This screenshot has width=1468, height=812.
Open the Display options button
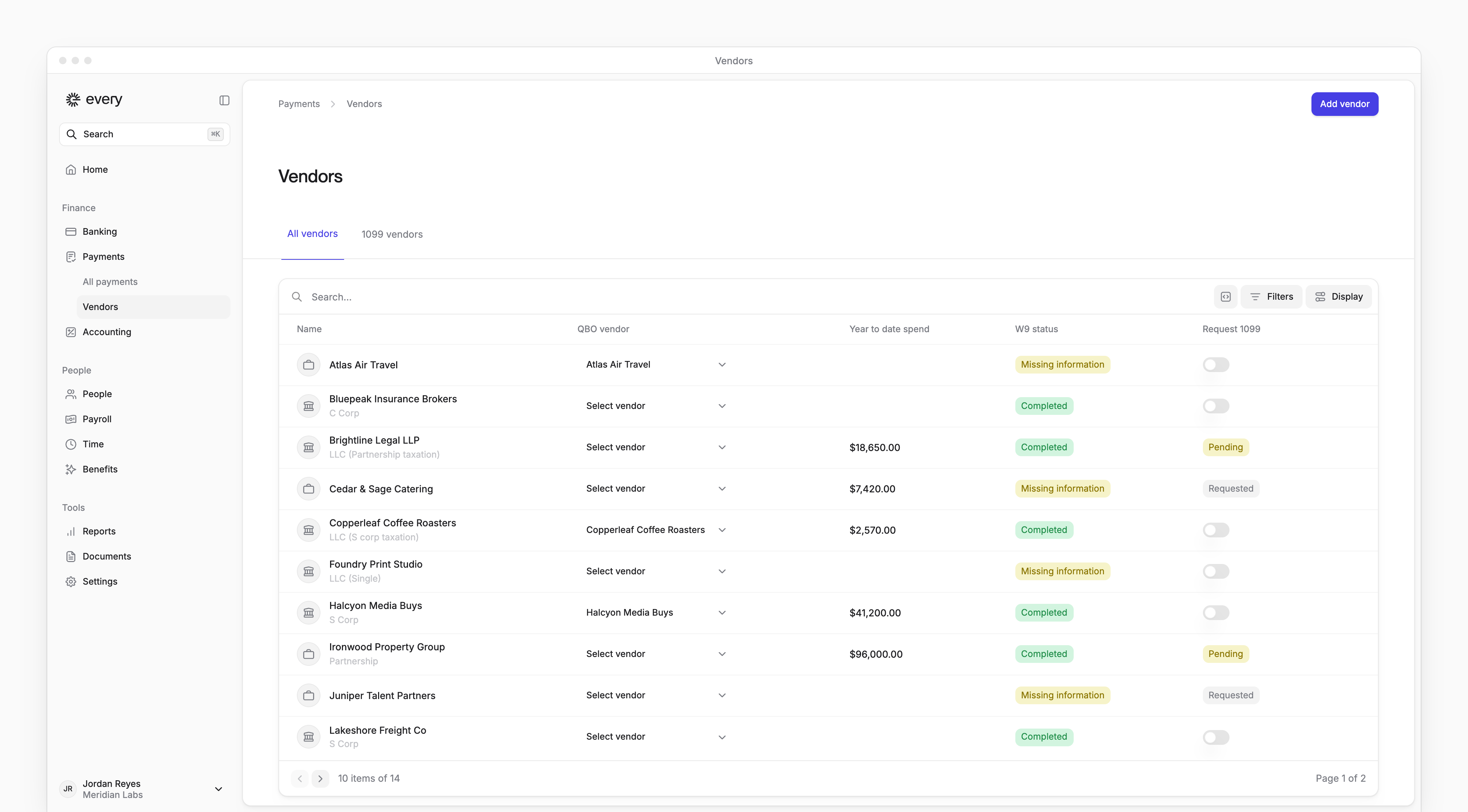[x=1339, y=296]
